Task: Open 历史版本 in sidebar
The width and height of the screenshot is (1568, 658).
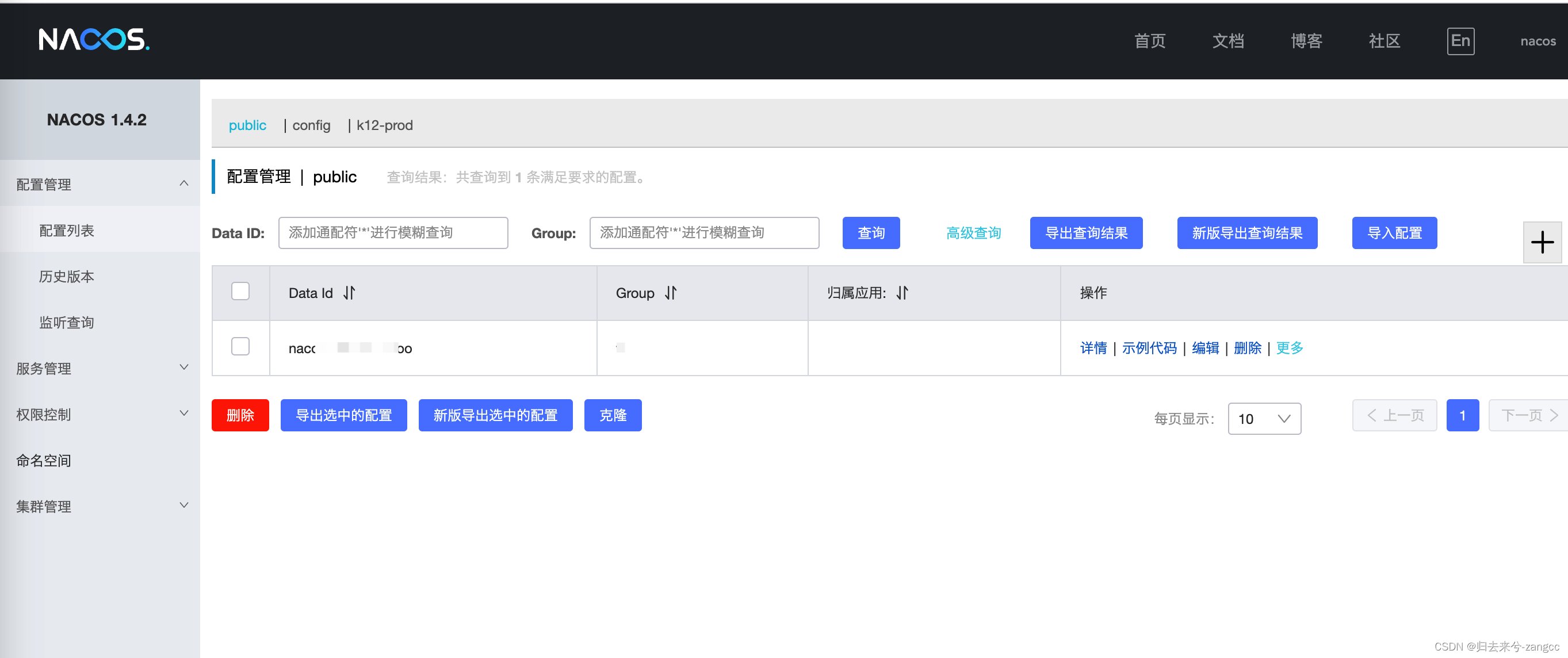Action: tap(67, 276)
